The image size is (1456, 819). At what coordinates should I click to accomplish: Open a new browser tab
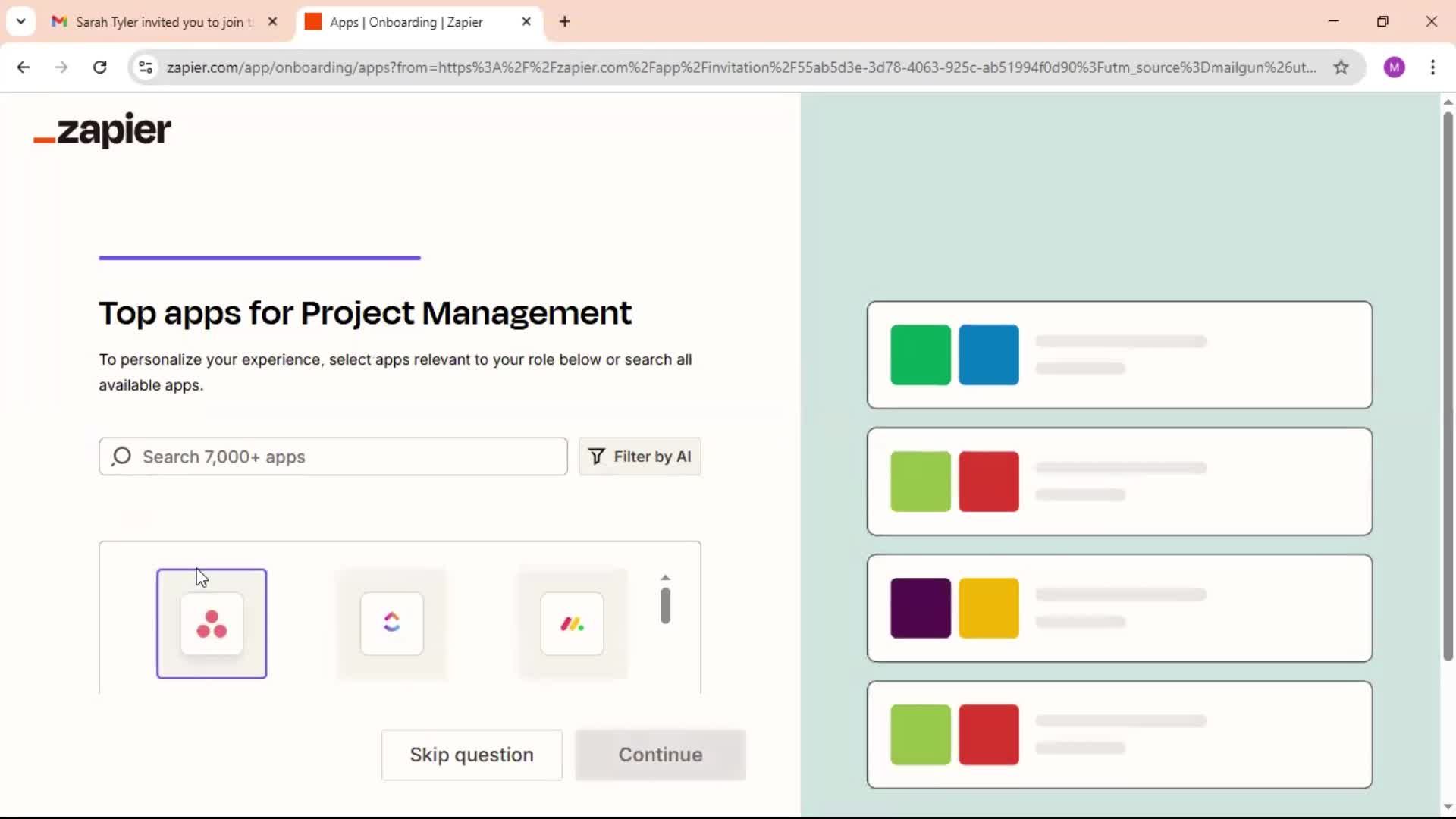point(564,21)
